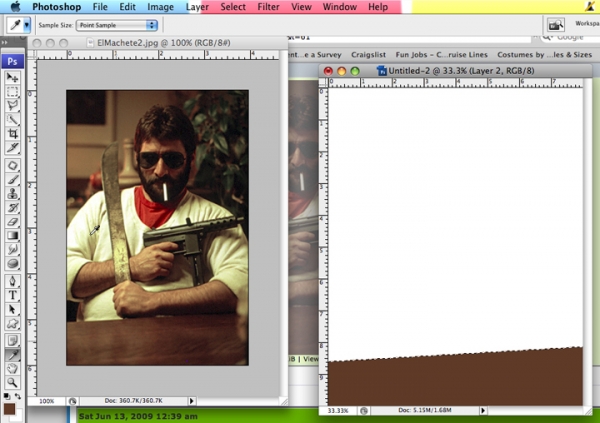Open the Filter menu
Image resolution: width=600 pixels, height=423 pixels.
click(x=268, y=7)
